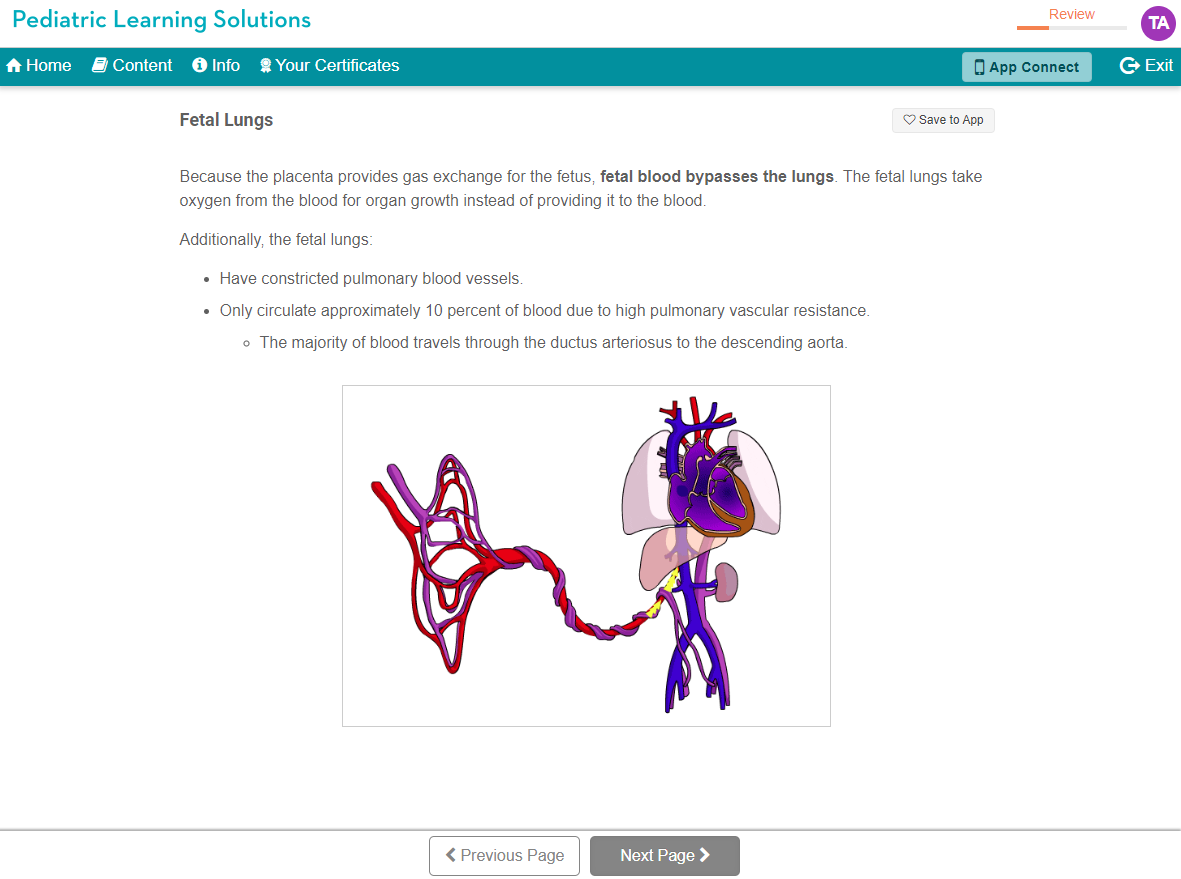The height and width of the screenshot is (879, 1181).
Task: Go to the Previous Page
Action: tap(505, 856)
